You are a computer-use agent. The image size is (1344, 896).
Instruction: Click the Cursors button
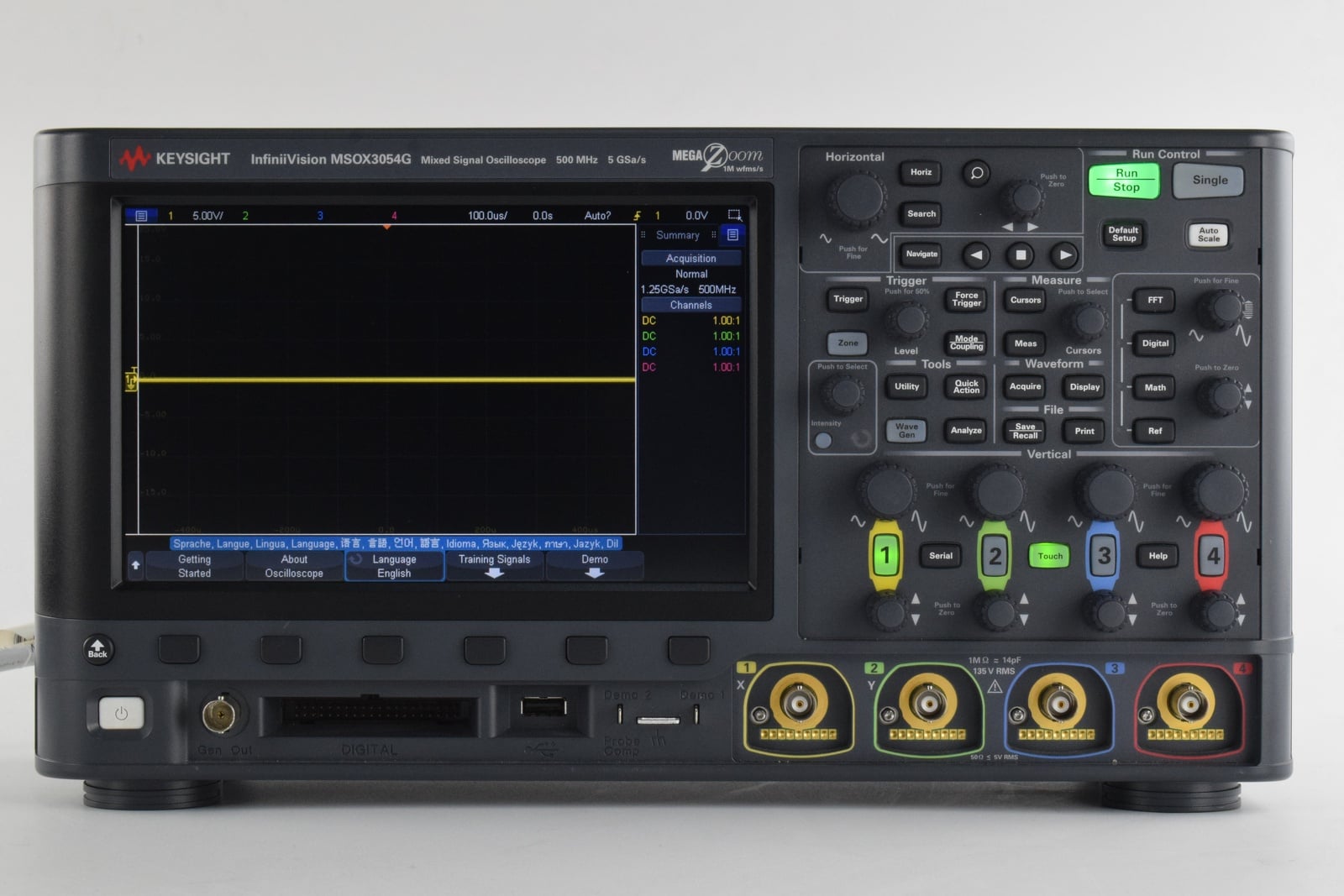point(1026,300)
